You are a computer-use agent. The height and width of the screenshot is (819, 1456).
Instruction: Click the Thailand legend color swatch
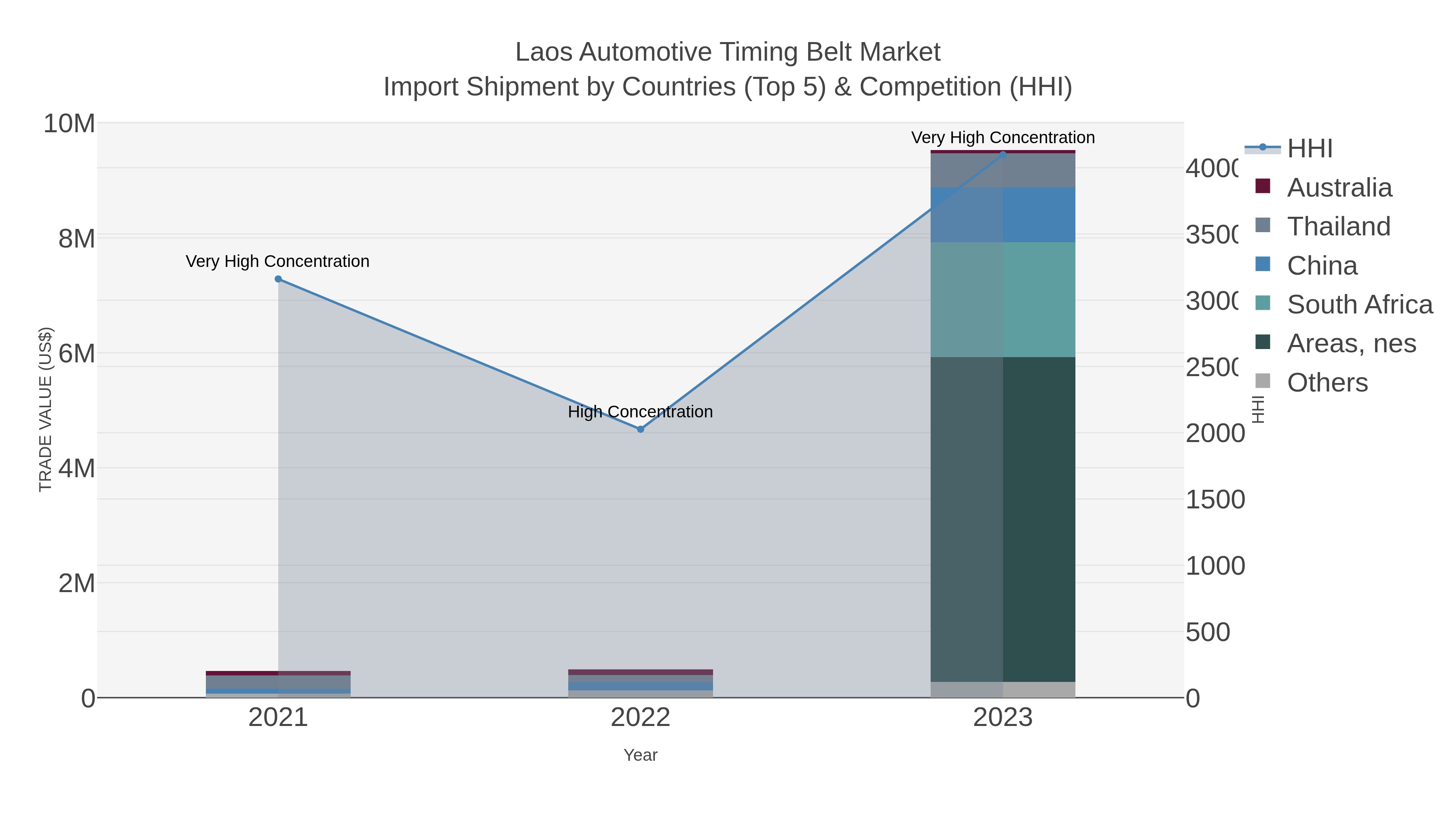pos(1263,225)
